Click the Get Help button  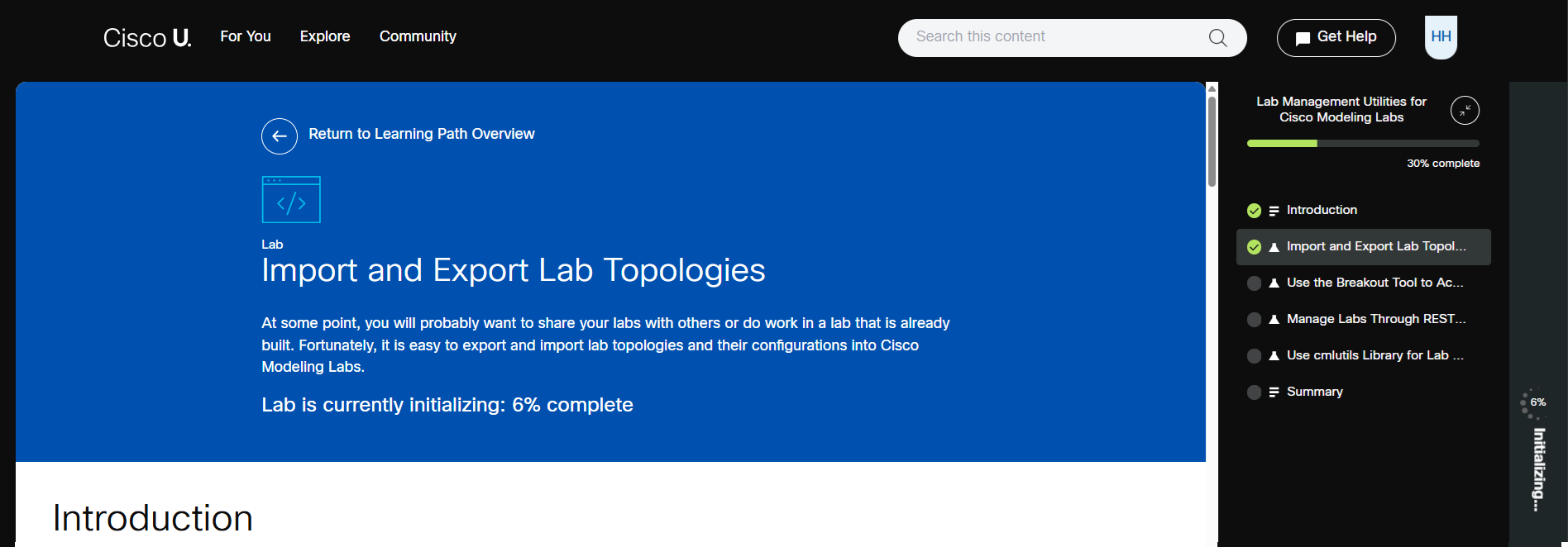tap(1336, 38)
